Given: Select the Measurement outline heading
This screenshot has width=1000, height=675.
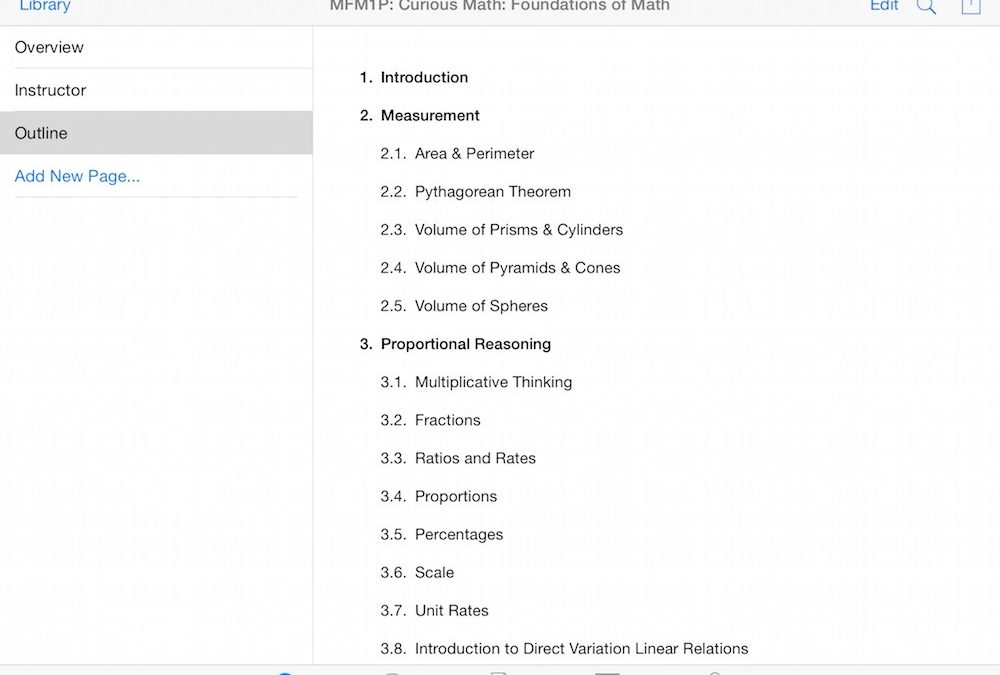Looking at the screenshot, I should (430, 115).
